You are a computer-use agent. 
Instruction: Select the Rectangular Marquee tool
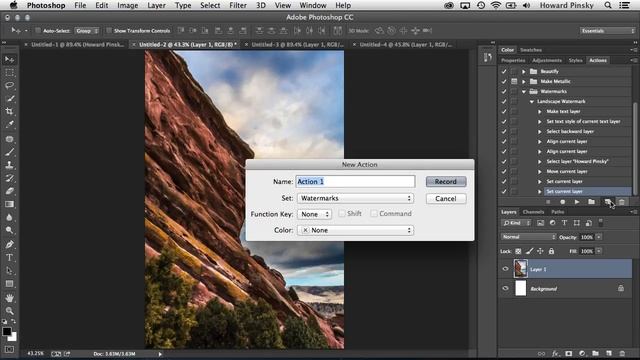coord(9,73)
